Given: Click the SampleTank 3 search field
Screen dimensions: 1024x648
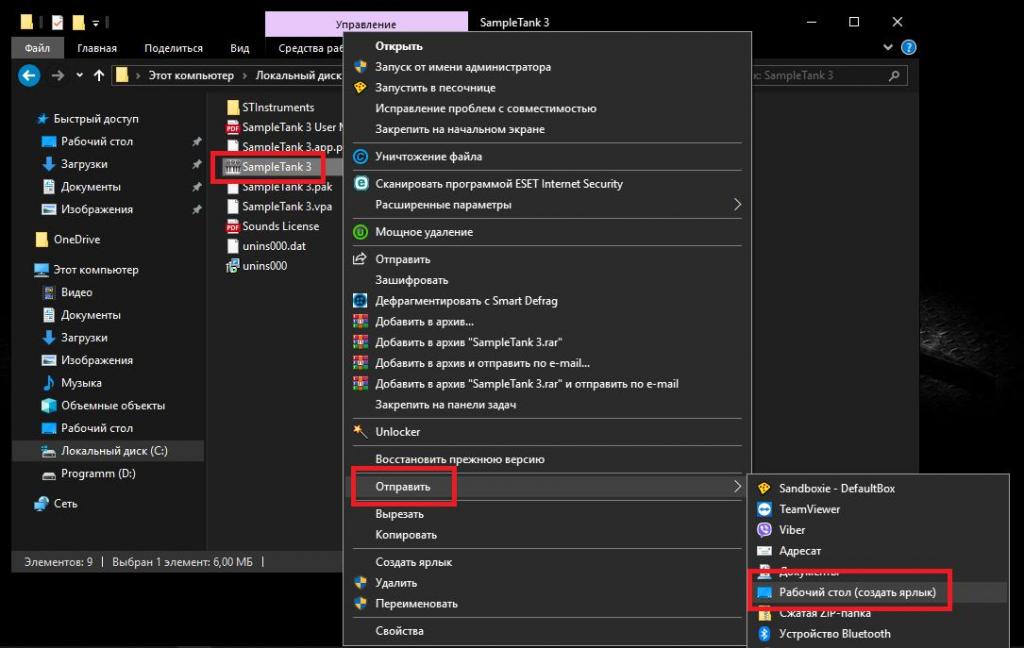Looking at the screenshot, I should point(820,75).
